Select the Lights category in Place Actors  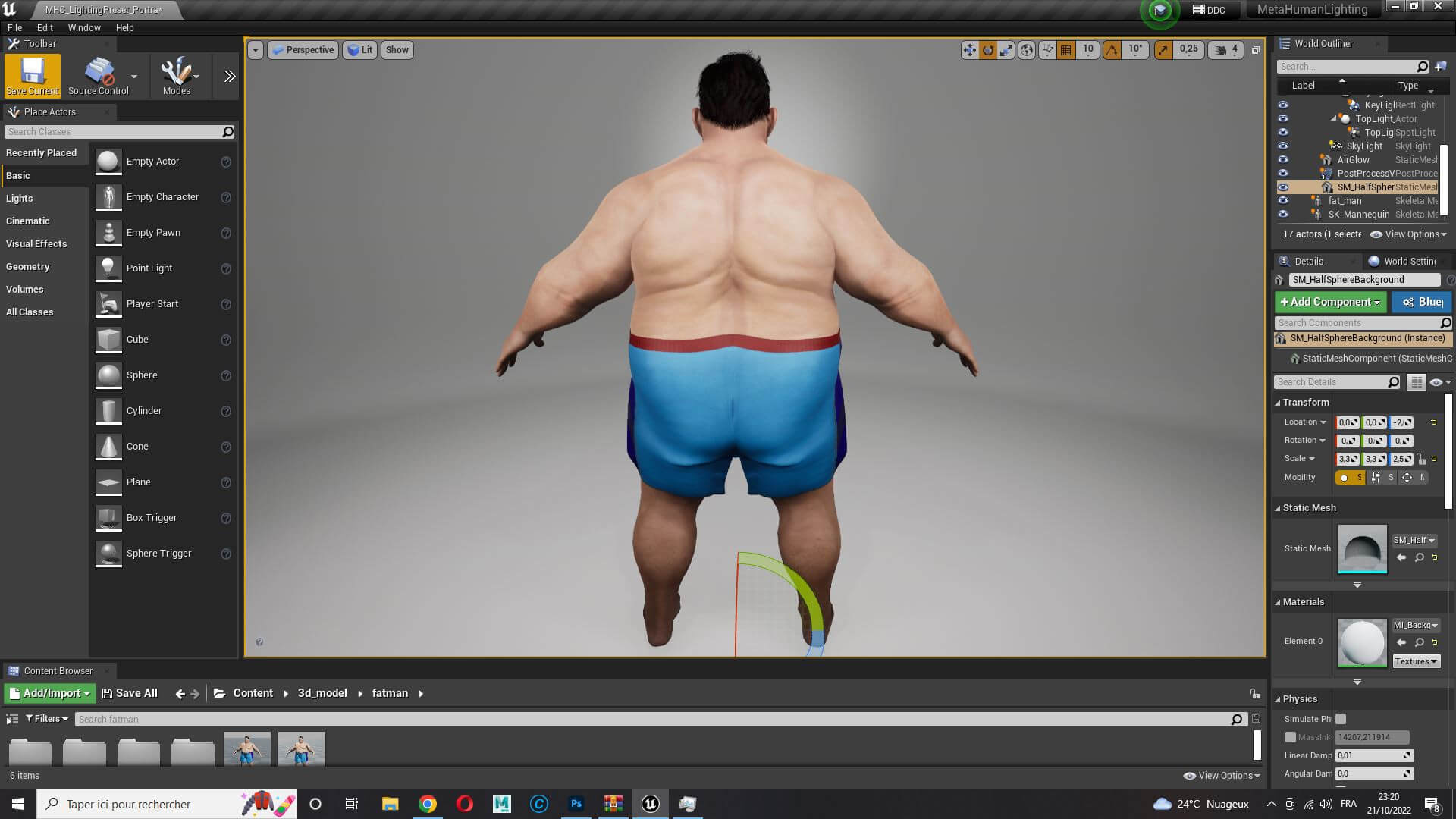(x=20, y=198)
